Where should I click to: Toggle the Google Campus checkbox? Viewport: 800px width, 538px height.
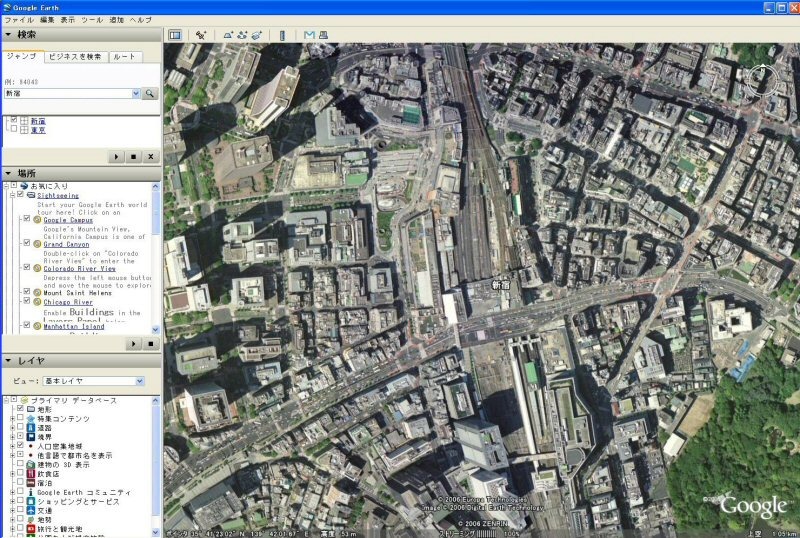[x=27, y=218]
